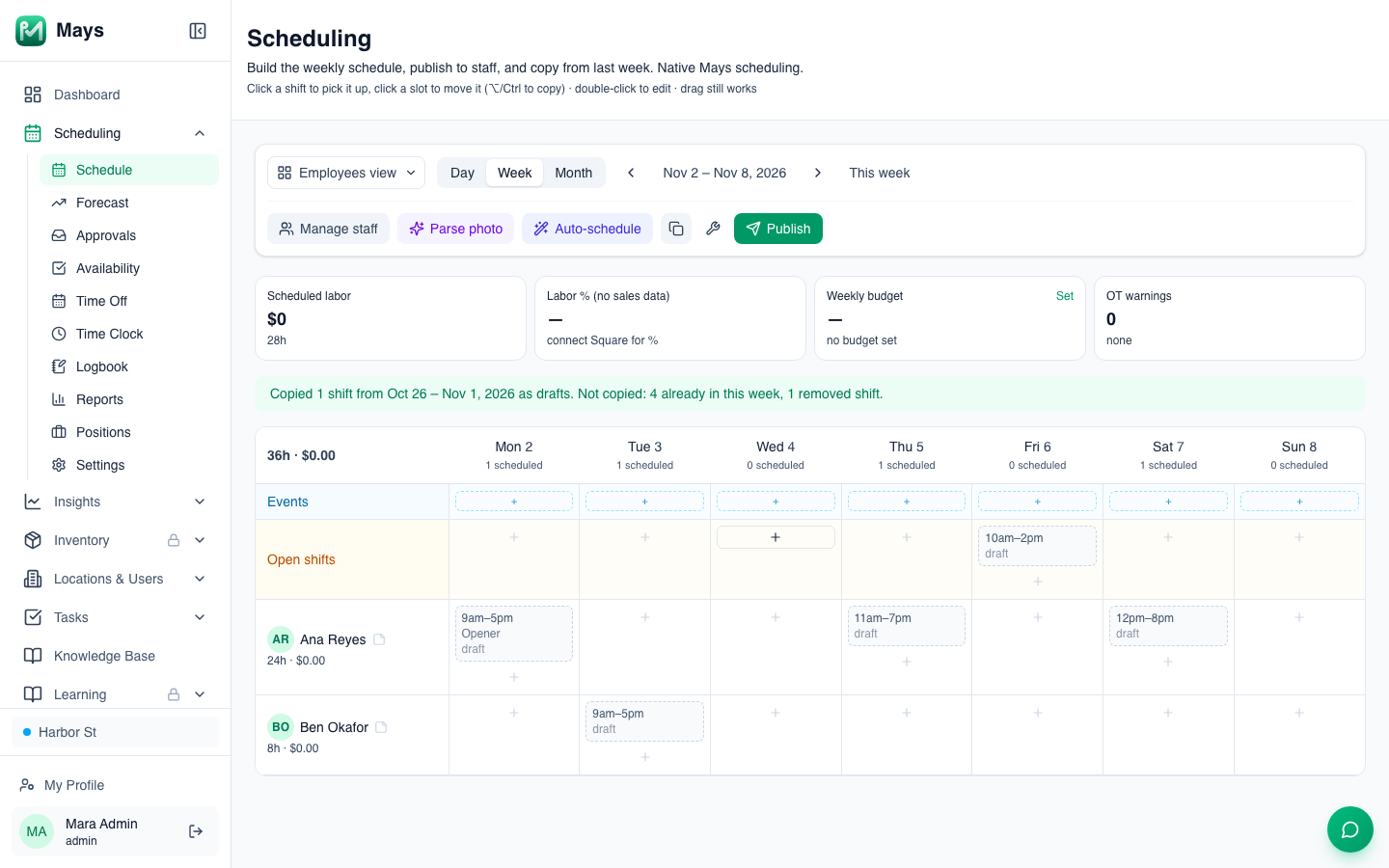Screen dimensions: 1389x868
Task: Go to previous week arrow
Action: 631,173
